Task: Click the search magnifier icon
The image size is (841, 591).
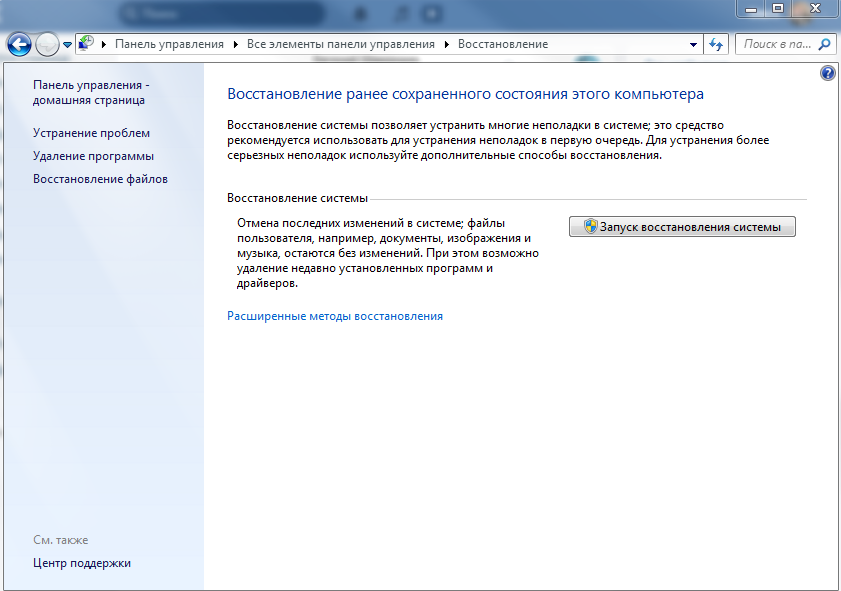Action: tap(825, 44)
